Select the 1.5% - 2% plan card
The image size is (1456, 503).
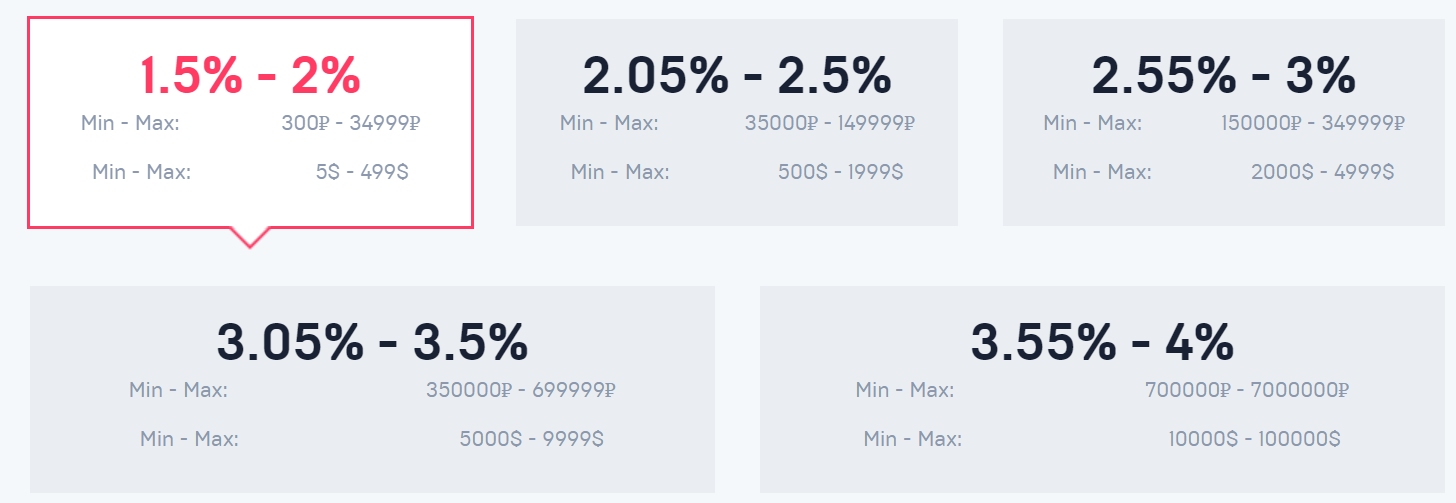(x=250, y=122)
